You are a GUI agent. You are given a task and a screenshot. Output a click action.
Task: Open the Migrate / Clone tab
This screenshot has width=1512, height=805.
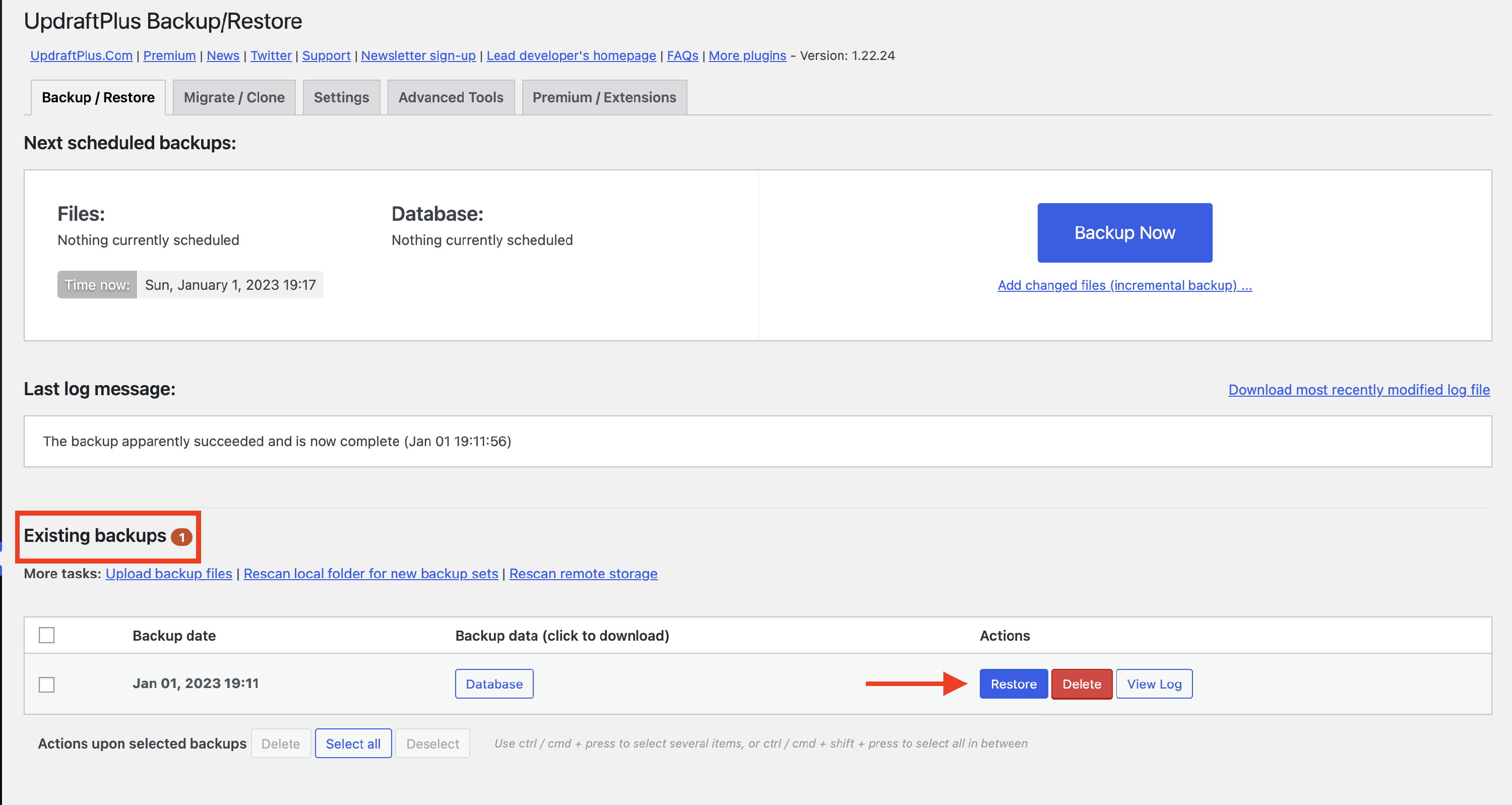(234, 97)
